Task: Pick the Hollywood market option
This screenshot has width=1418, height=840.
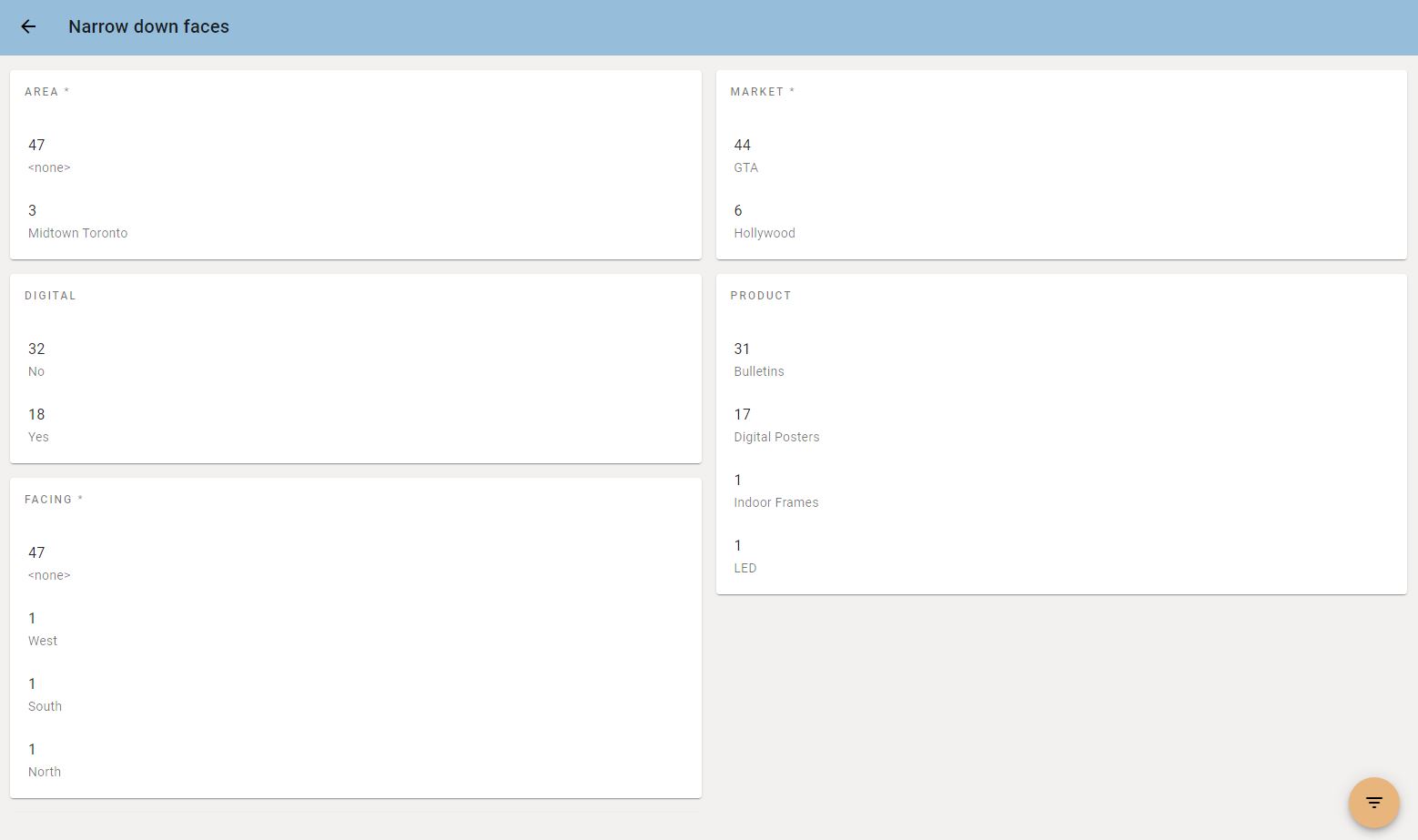Action: pos(1061,221)
